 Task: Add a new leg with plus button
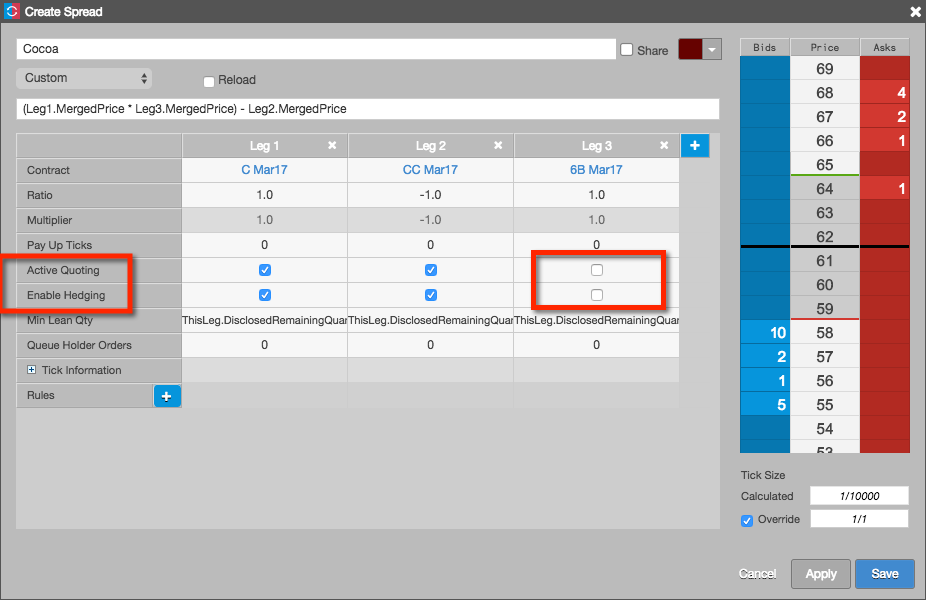(x=695, y=145)
